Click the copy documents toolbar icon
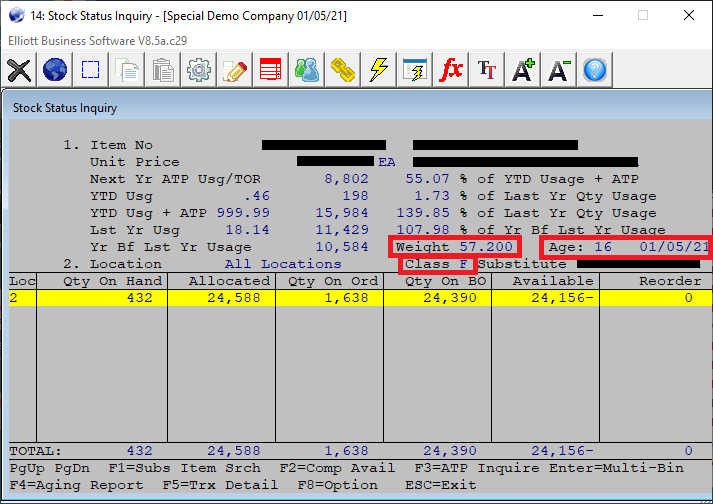The width and height of the screenshot is (713, 504). click(x=127, y=70)
